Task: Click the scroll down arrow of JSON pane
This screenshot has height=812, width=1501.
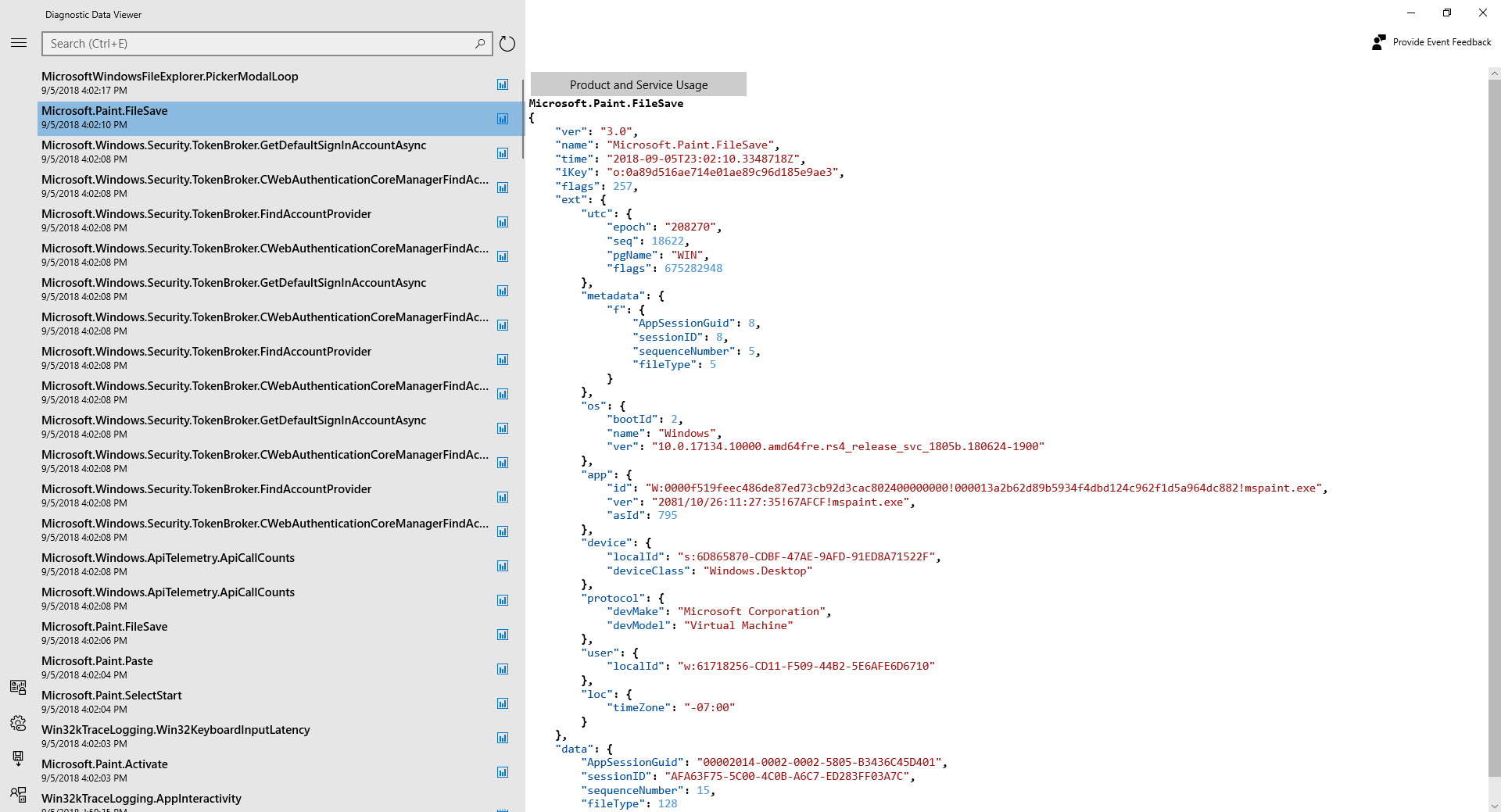Action: coord(1494,806)
